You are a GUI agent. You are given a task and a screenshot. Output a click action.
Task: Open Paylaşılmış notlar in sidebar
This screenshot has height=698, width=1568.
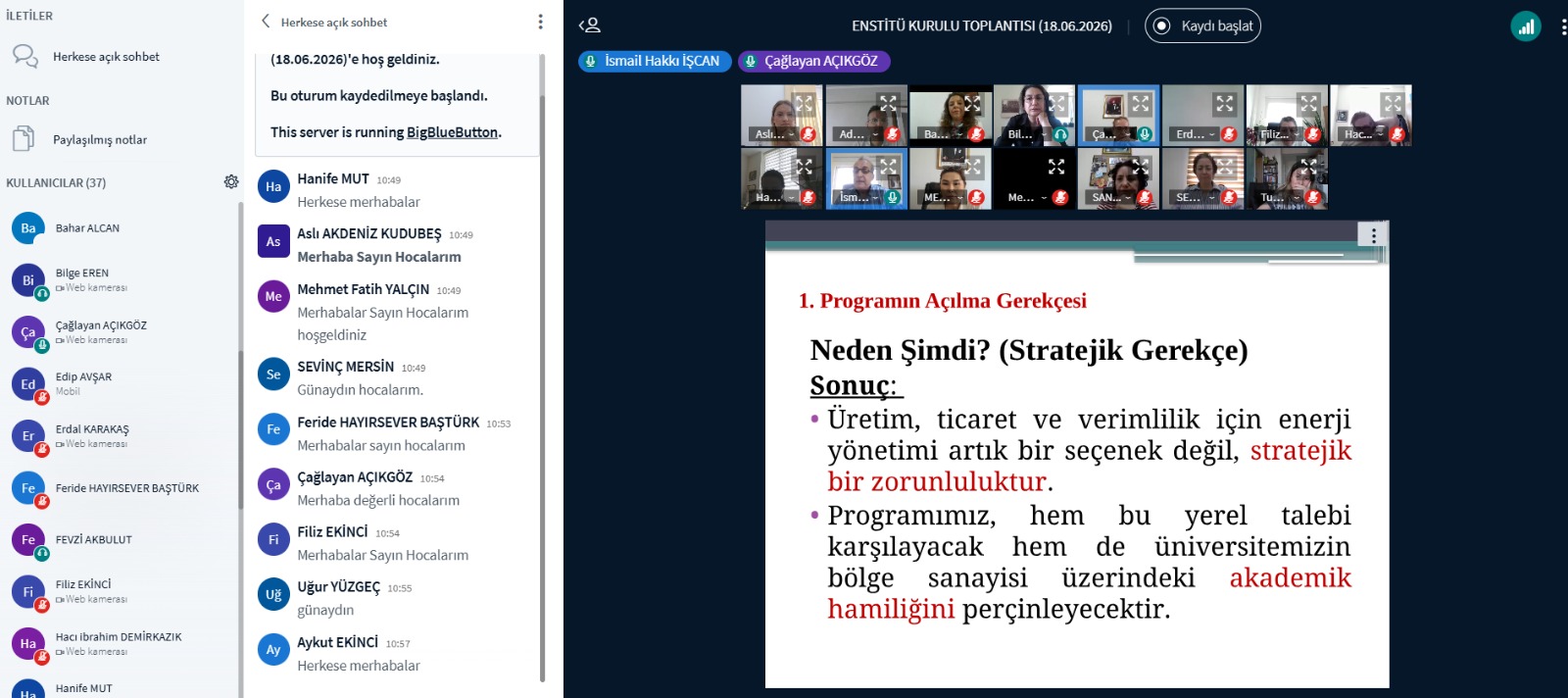point(122,139)
